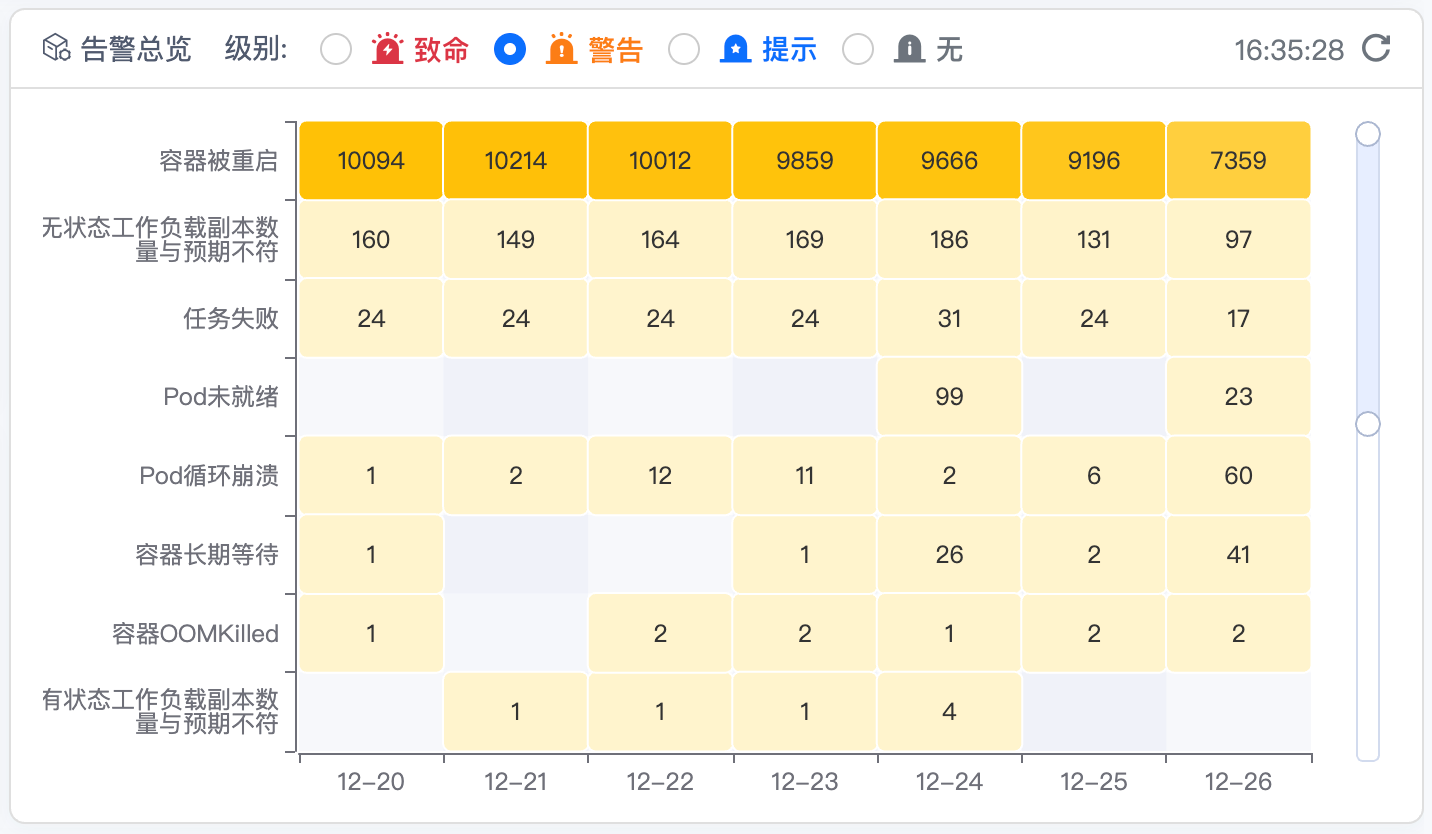Click the 容器OOMKilled row label
This screenshot has height=834, width=1432.
pyautogui.click(x=195, y=634)
